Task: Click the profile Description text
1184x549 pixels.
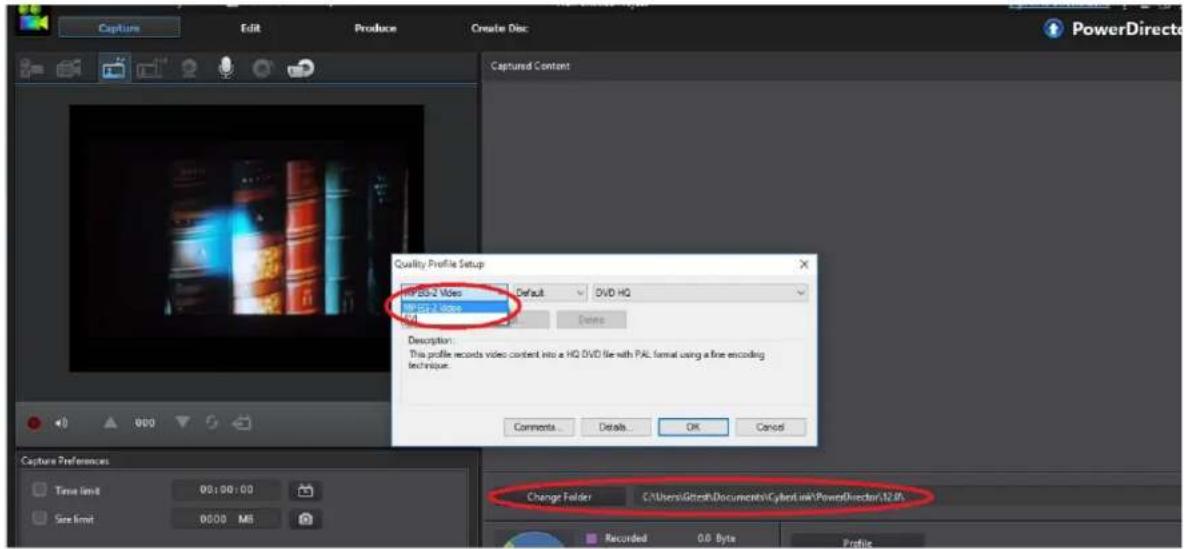Action: pos(589,359)
